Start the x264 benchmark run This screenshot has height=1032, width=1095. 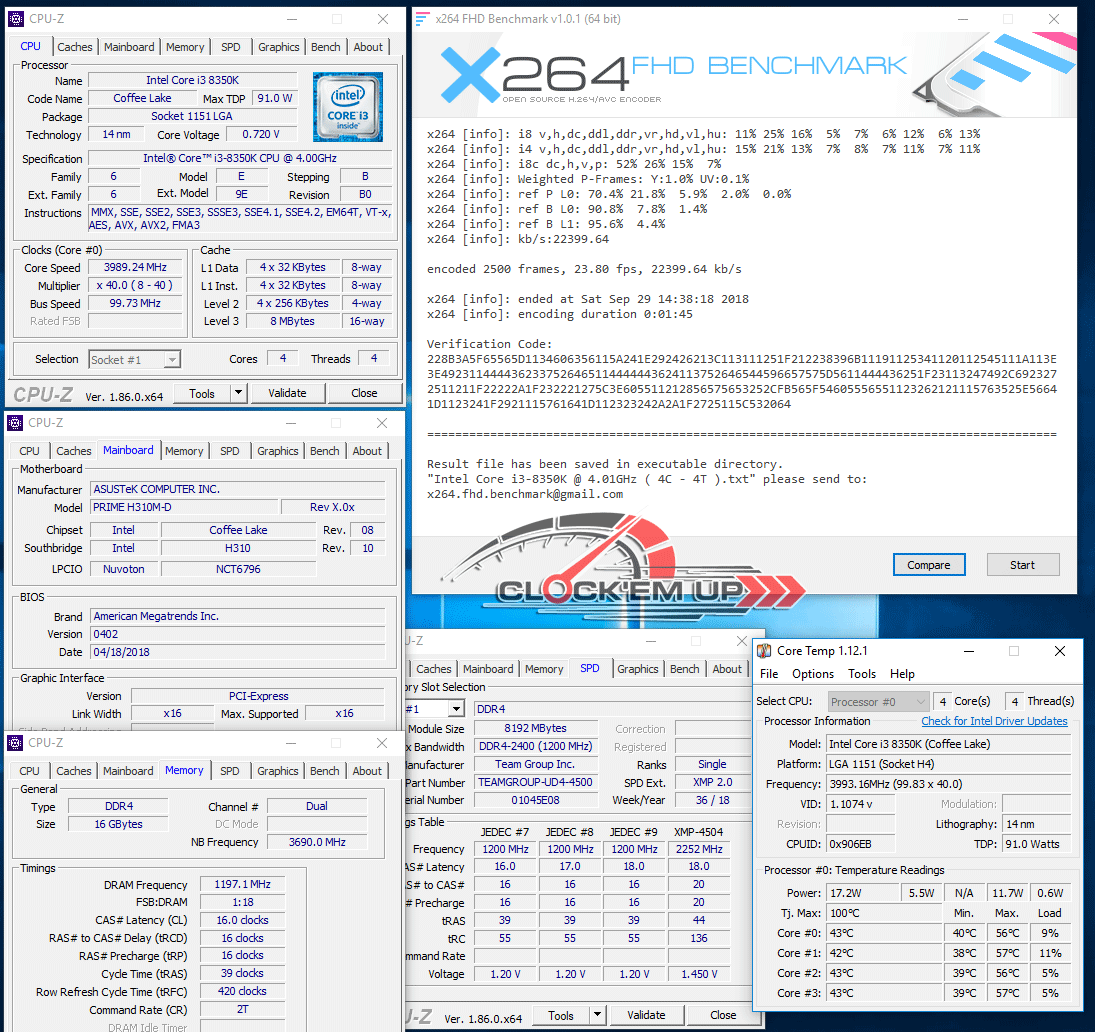click(1022, 565)
